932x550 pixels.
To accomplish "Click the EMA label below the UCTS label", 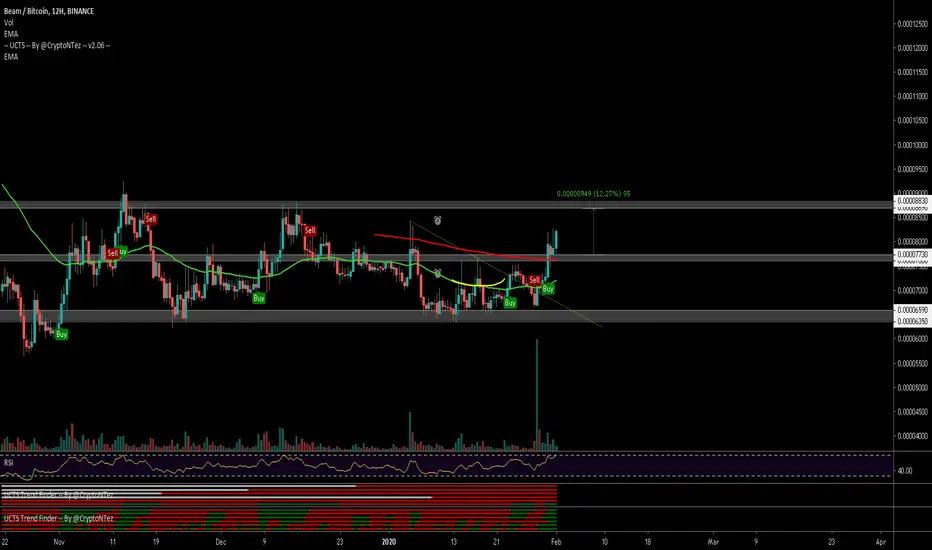I will click(x=11, y=56).
